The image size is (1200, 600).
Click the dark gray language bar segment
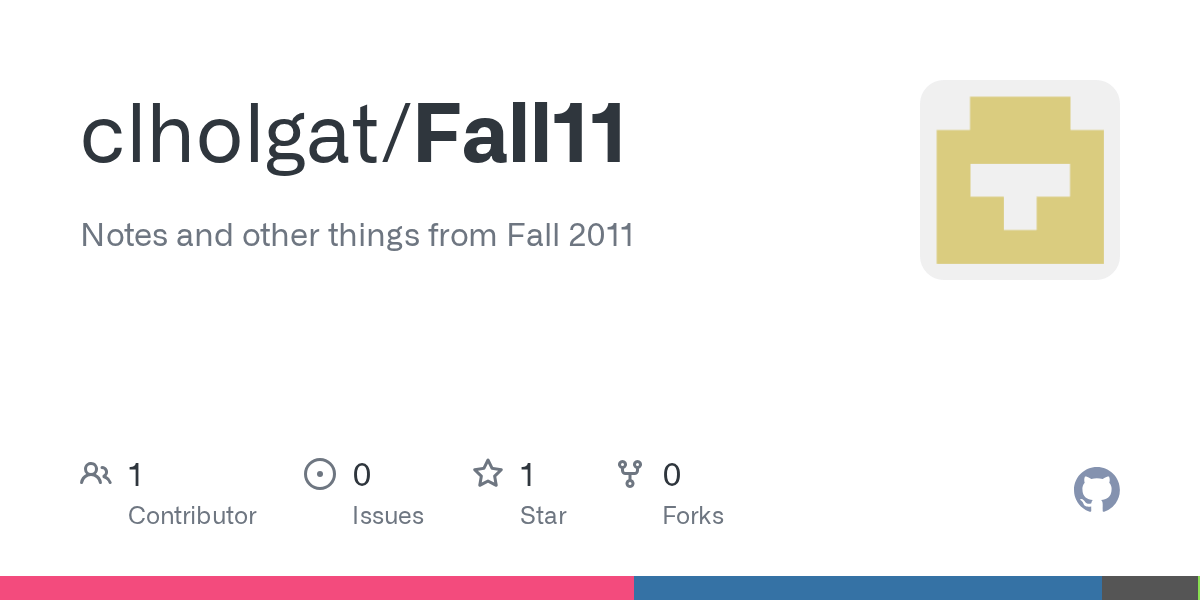(1148, 588)
